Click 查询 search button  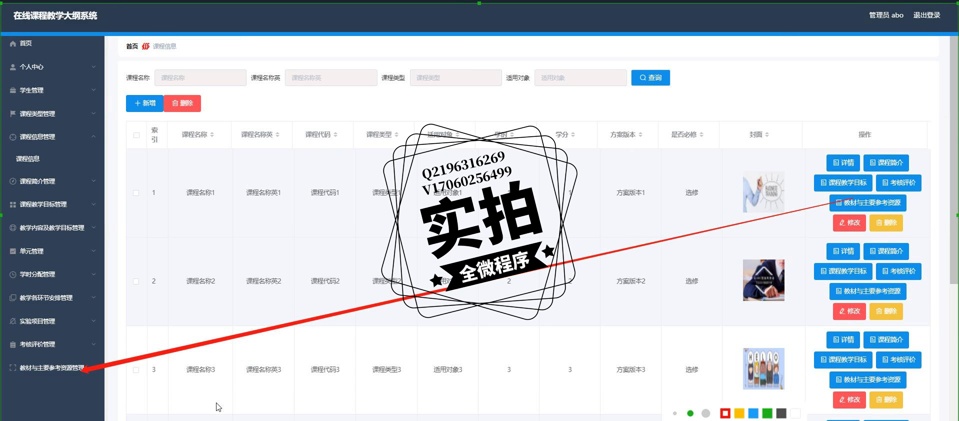(x=650, y=78)
